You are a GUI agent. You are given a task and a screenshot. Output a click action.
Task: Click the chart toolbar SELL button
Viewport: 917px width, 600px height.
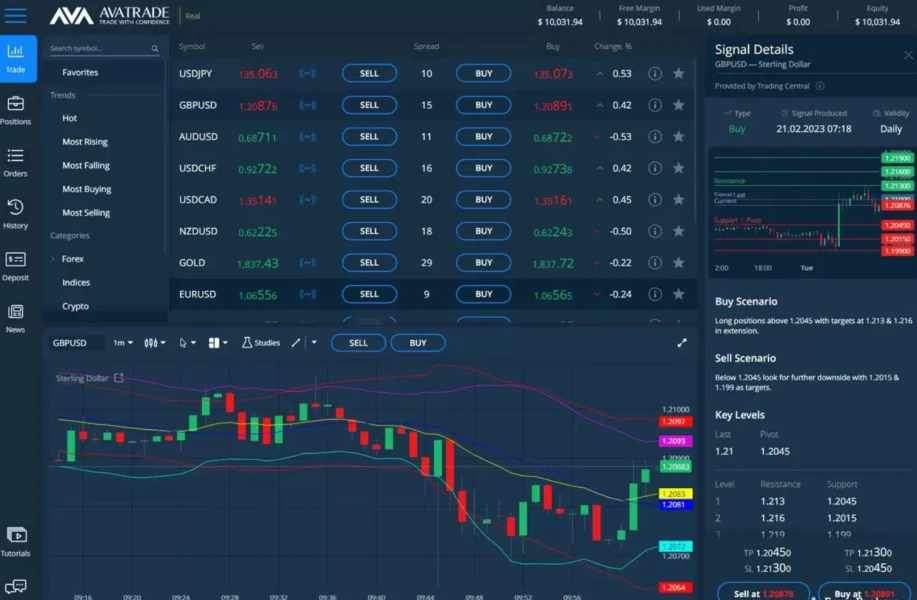pos(358,343)
